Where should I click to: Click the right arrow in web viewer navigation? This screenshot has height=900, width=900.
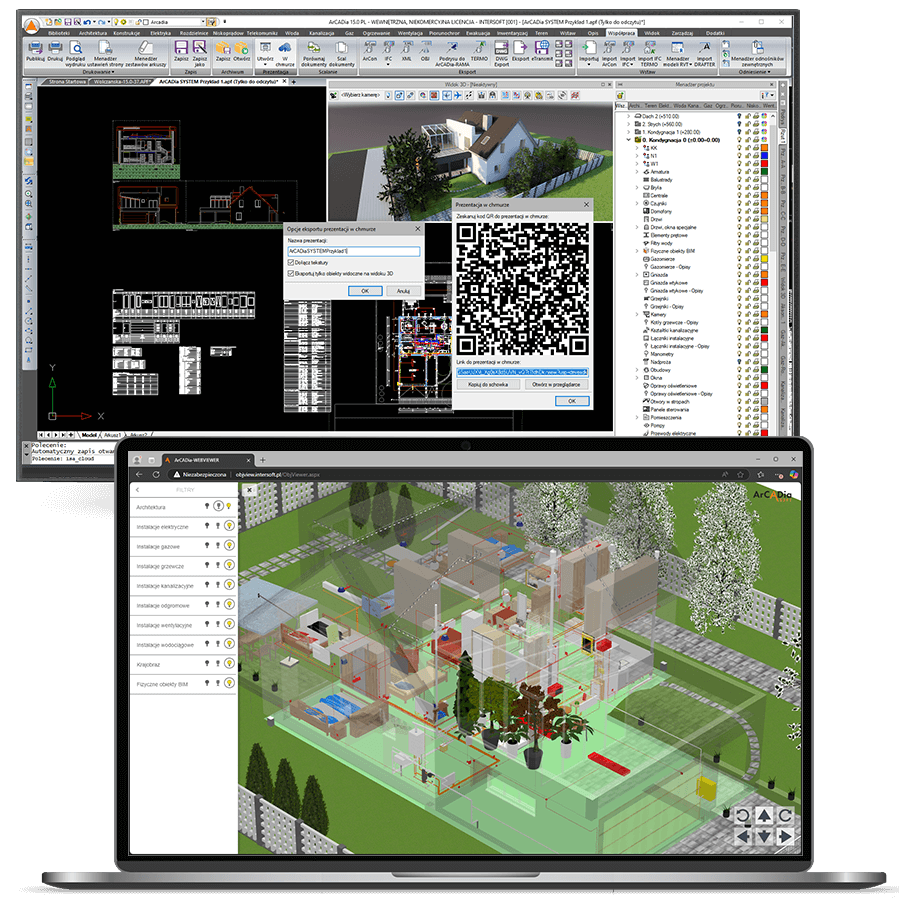tap(785, 836)
